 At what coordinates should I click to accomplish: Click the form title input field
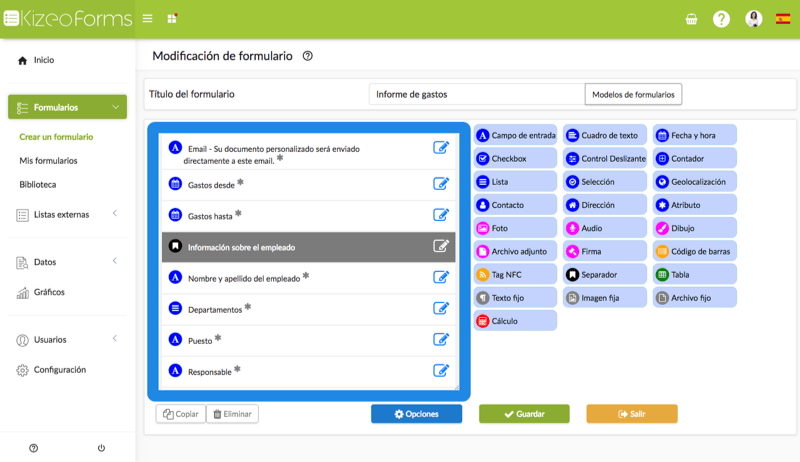477,94
